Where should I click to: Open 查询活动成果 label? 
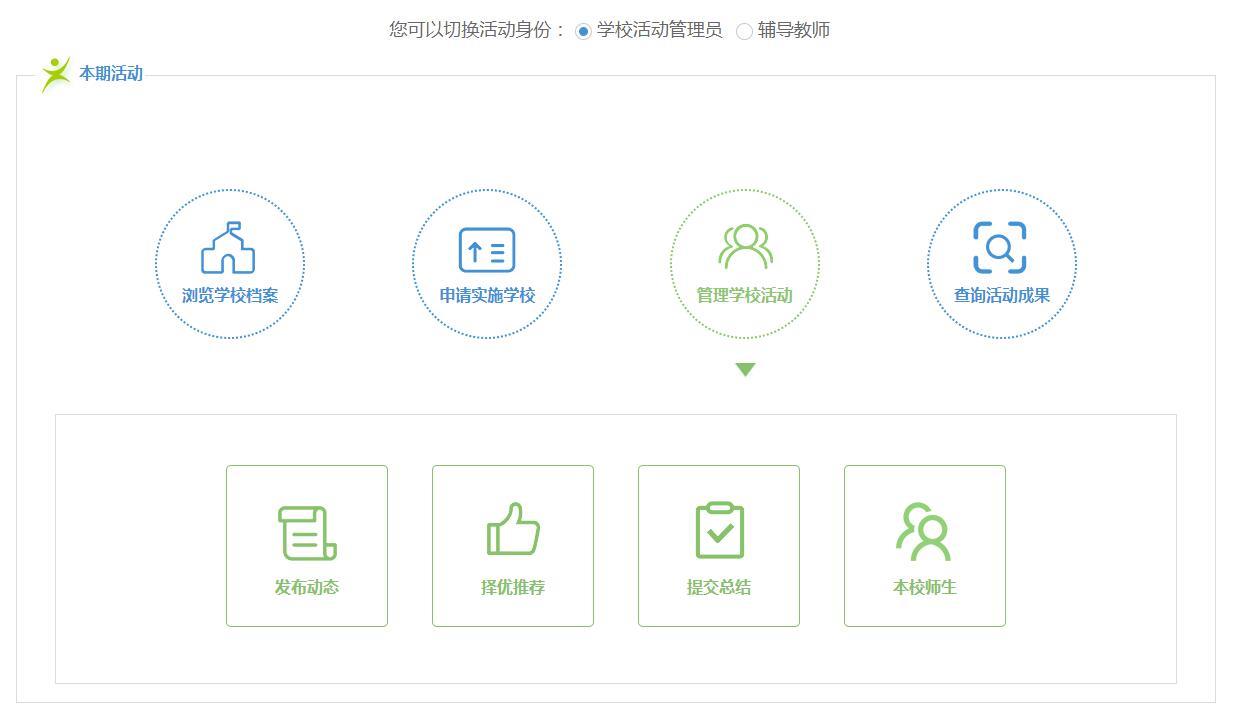click(x=1002, y=296)
